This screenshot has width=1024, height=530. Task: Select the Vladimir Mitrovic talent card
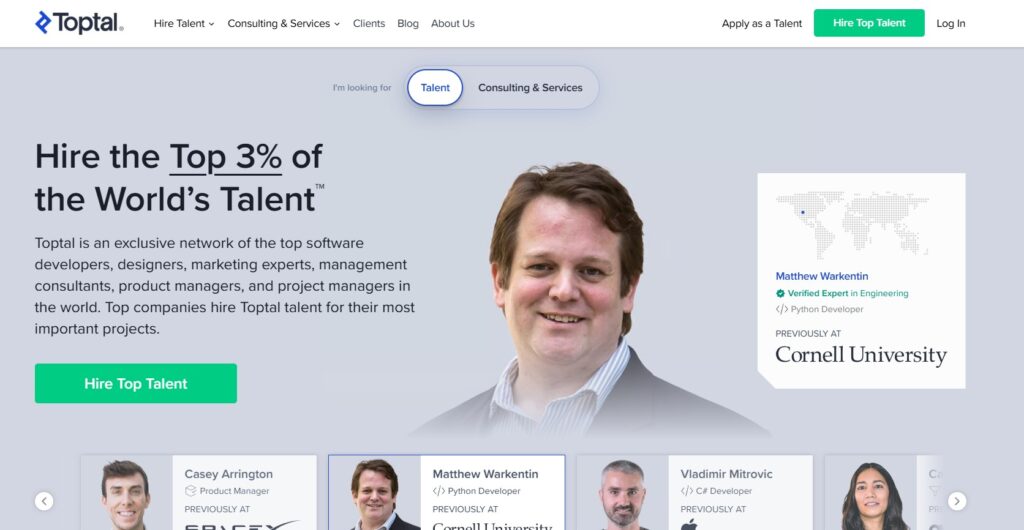pos(695,493)
